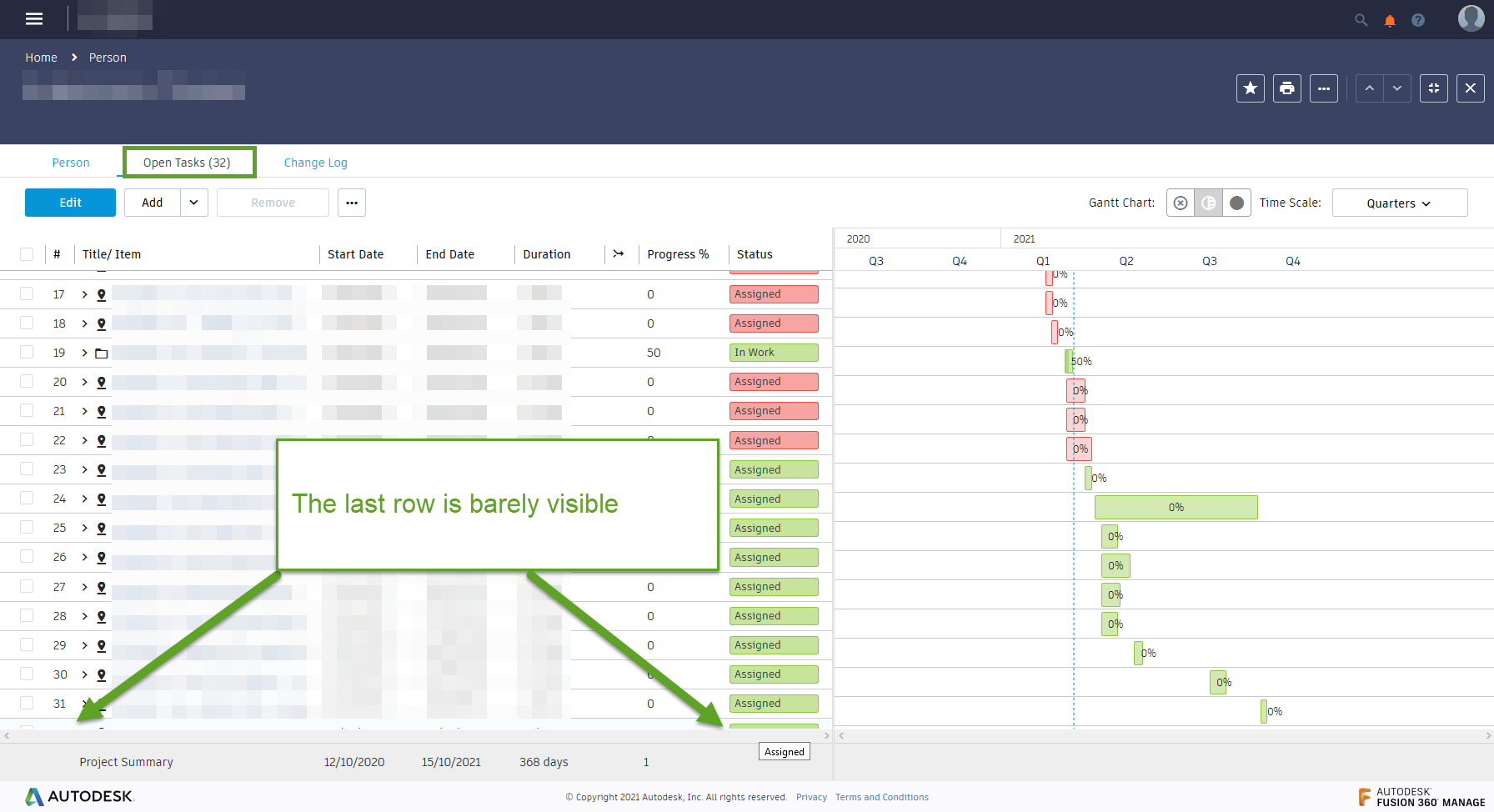Open Terms and Conditions link
This screenshot has width=1494, height=812.
point(882,797)
